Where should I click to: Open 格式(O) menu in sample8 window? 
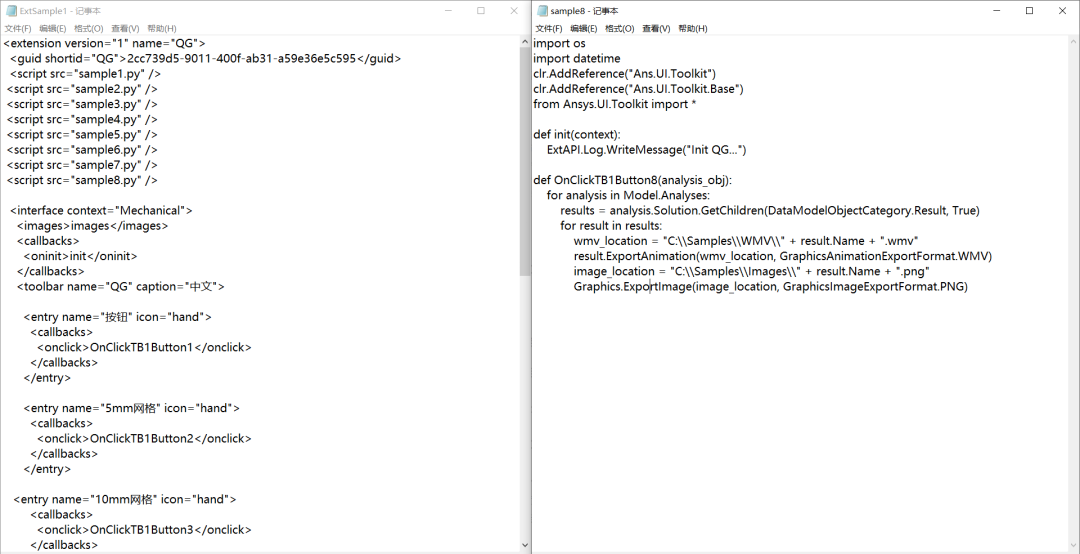(619, 28)
